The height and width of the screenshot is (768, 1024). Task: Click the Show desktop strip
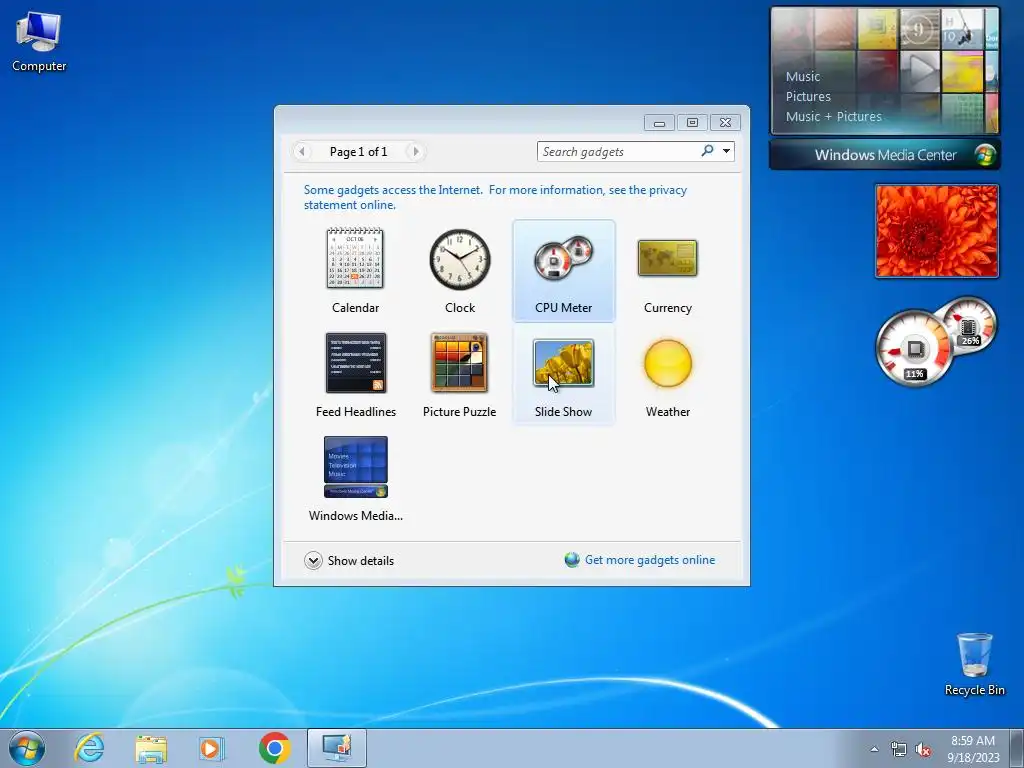1017,748
